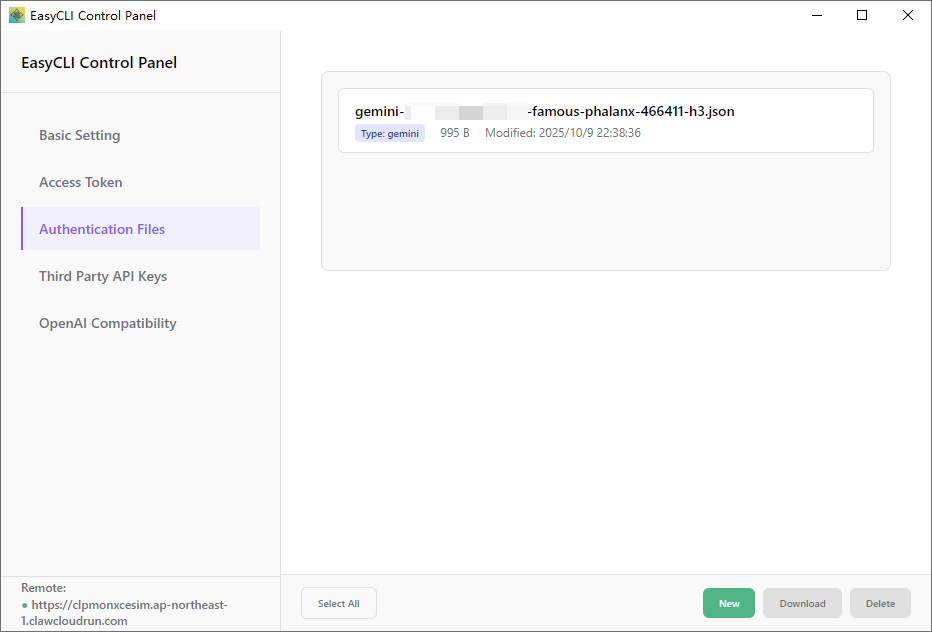Select Authentication Files in the sidebar

(x=102, y=229)
